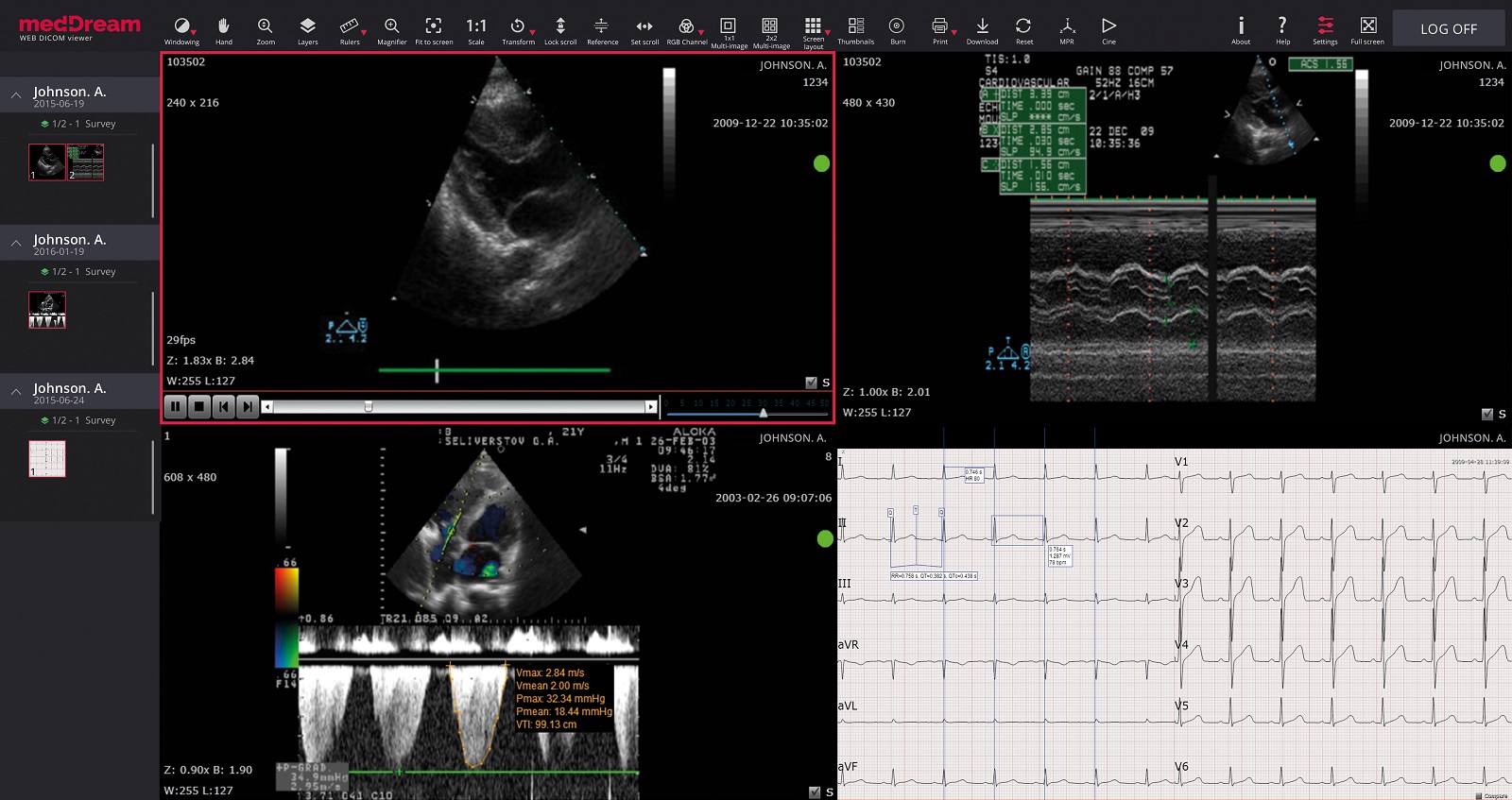Toggle the S checkbox in M-mode viewport
Screen dimensions: 1512x800
point(1487,414)
